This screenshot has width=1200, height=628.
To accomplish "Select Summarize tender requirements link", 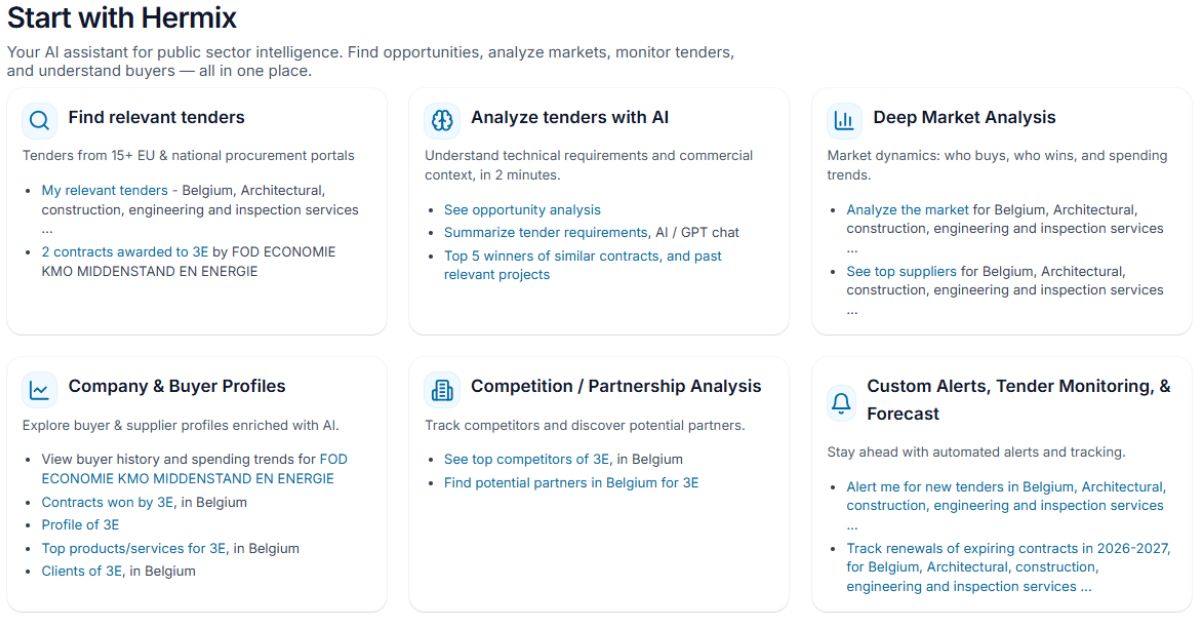I will click(x=546, y=232).
